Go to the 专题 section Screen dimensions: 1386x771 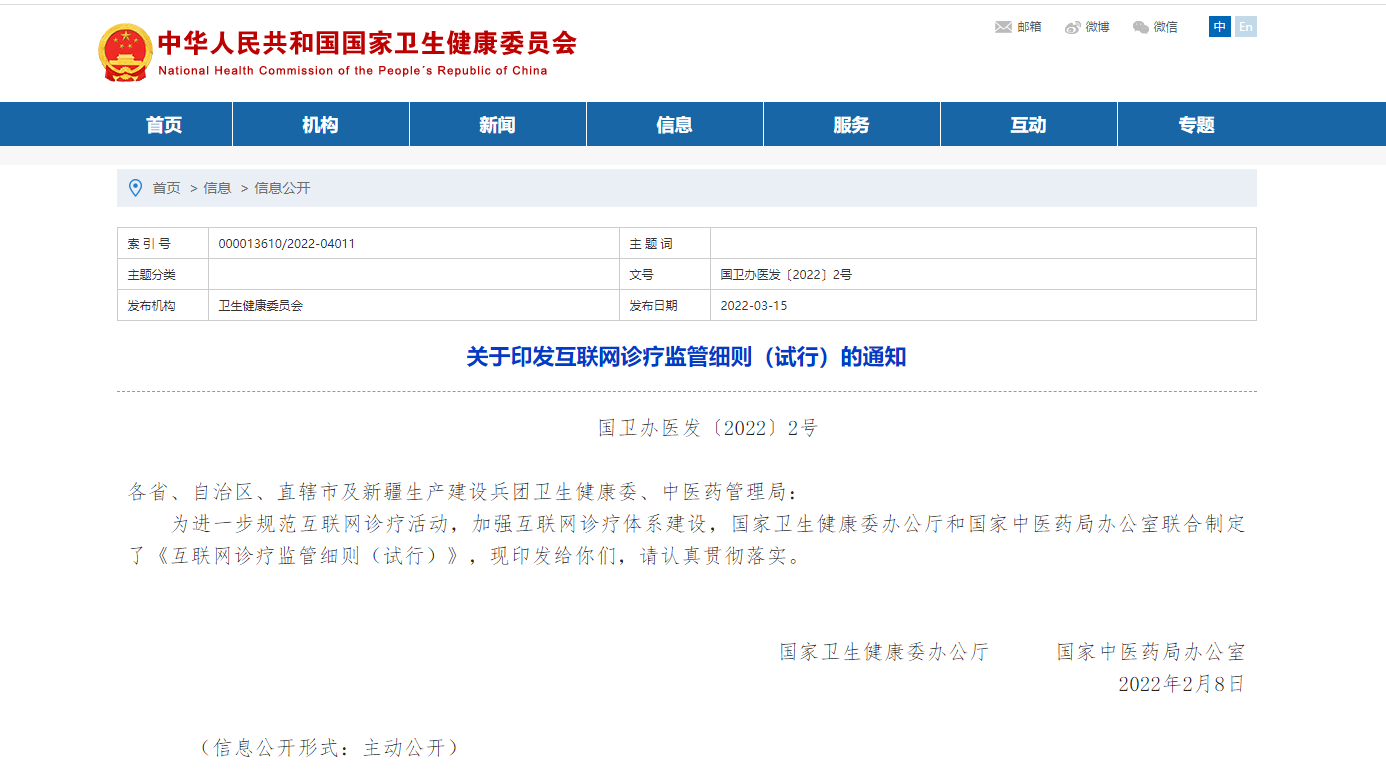(1196, 125)
